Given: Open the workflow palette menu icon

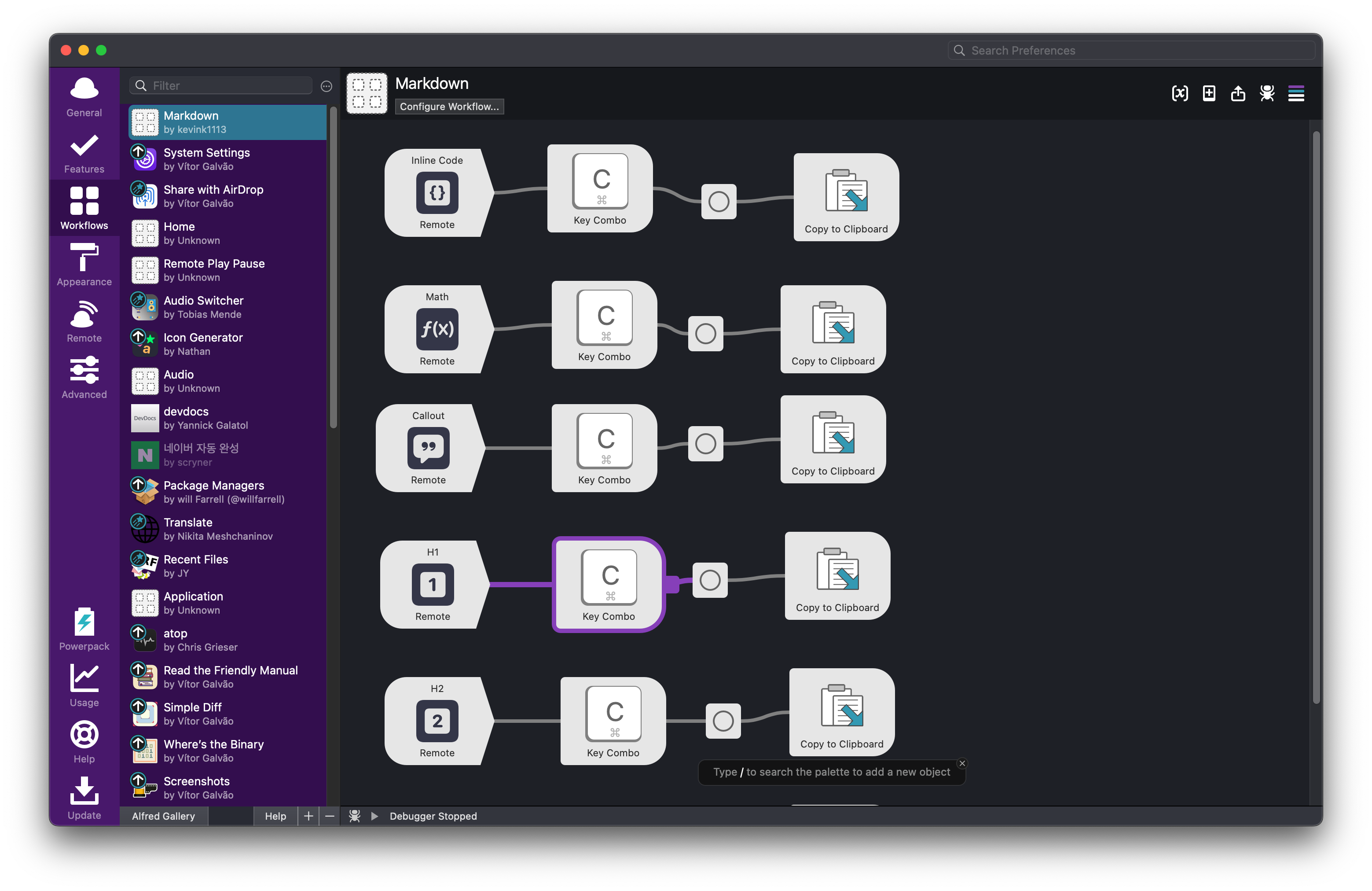Looking at the screenshot, I should pos(1296,93).
